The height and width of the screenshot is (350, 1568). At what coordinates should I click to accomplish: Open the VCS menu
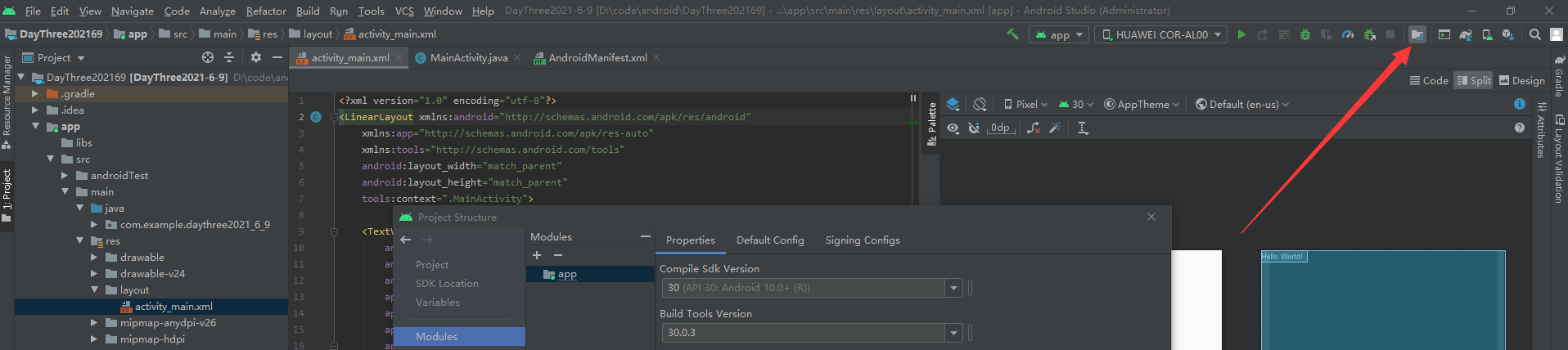(404, 11)
